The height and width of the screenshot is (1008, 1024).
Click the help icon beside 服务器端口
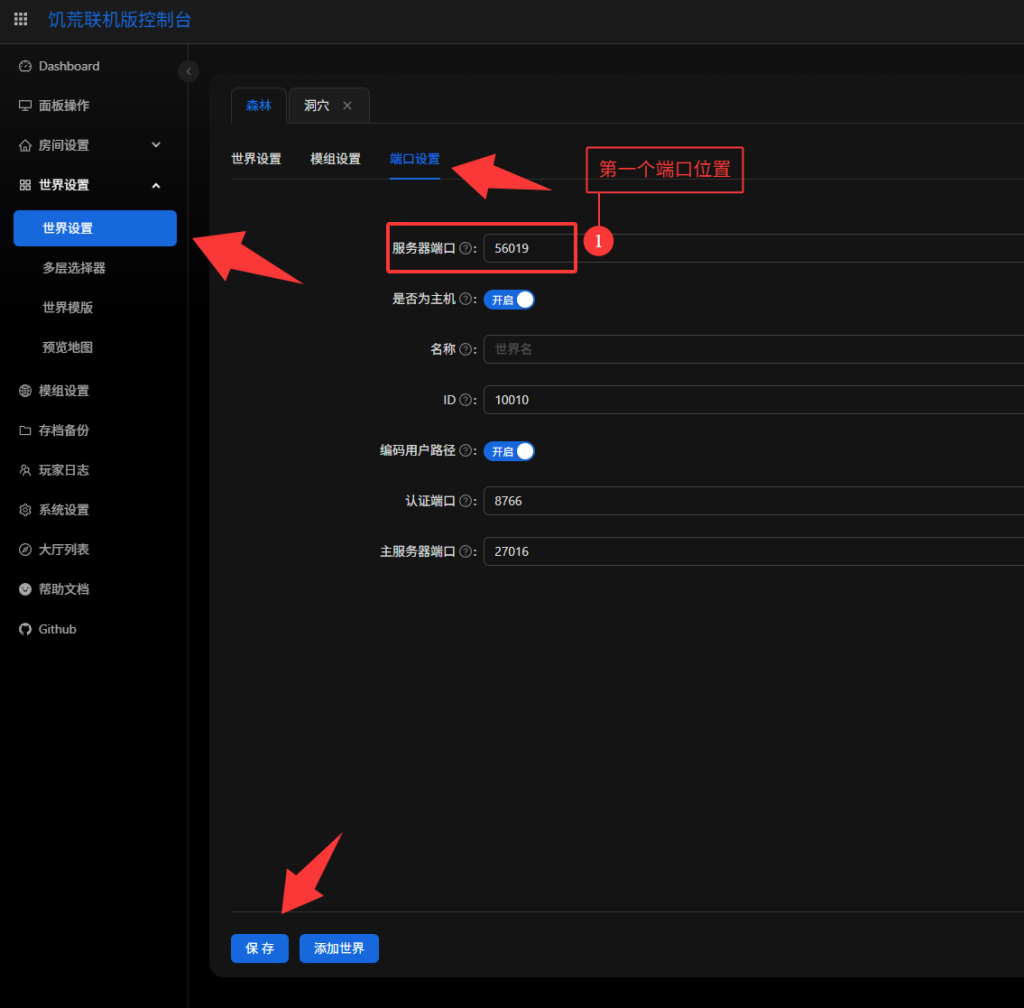pos(465,248)
